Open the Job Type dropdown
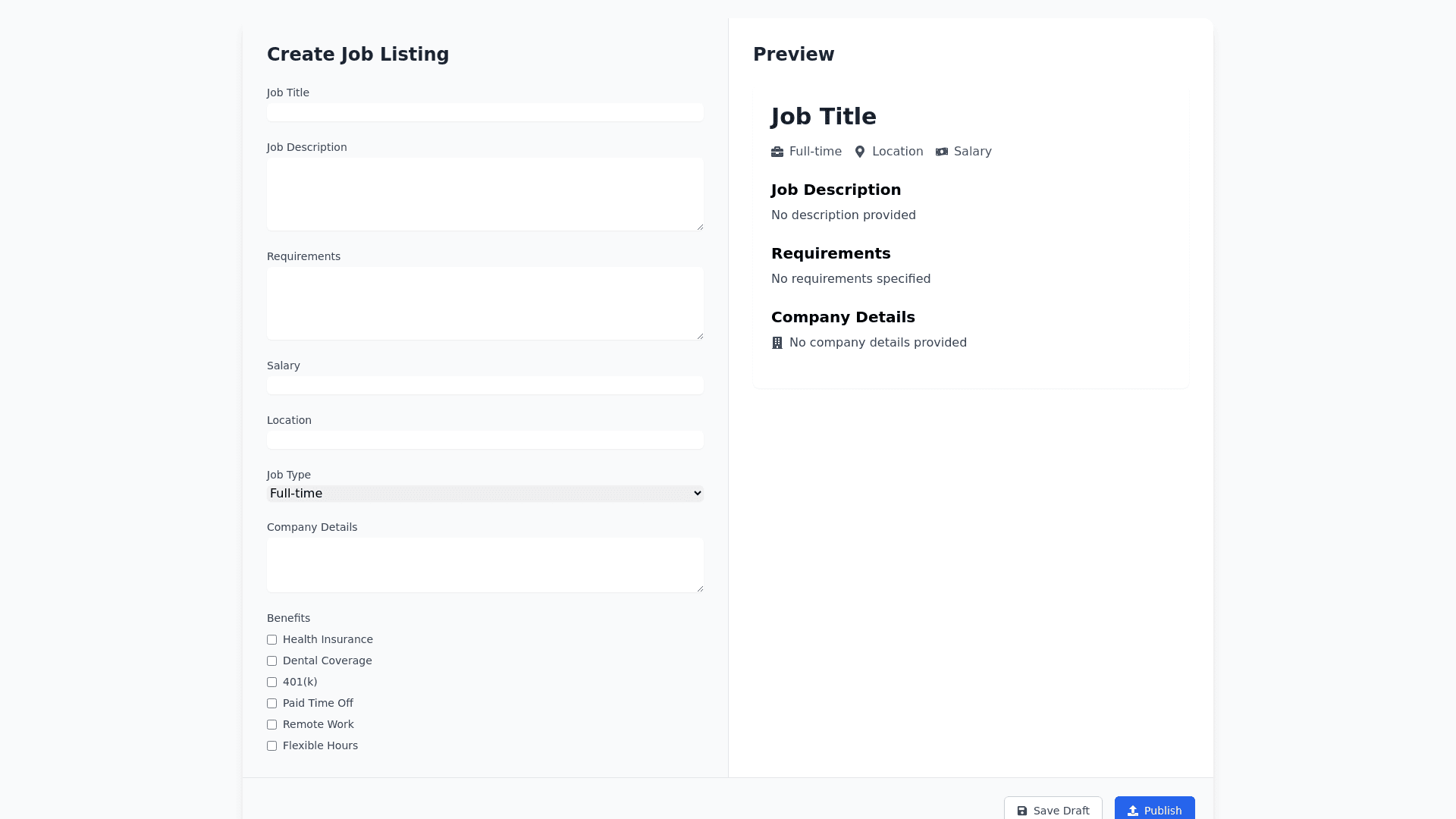 (485, 494)
